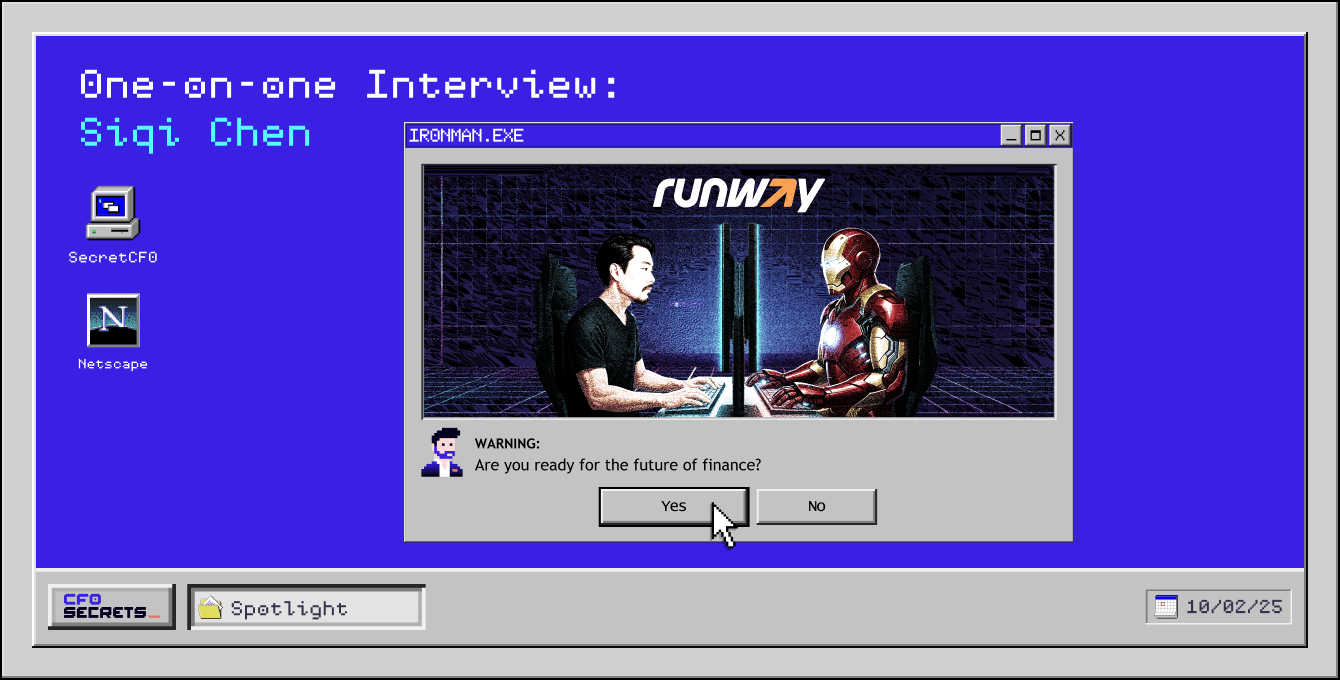
Task: Click the 10/02/25 date in the tray
Action: pos(1234,607)
